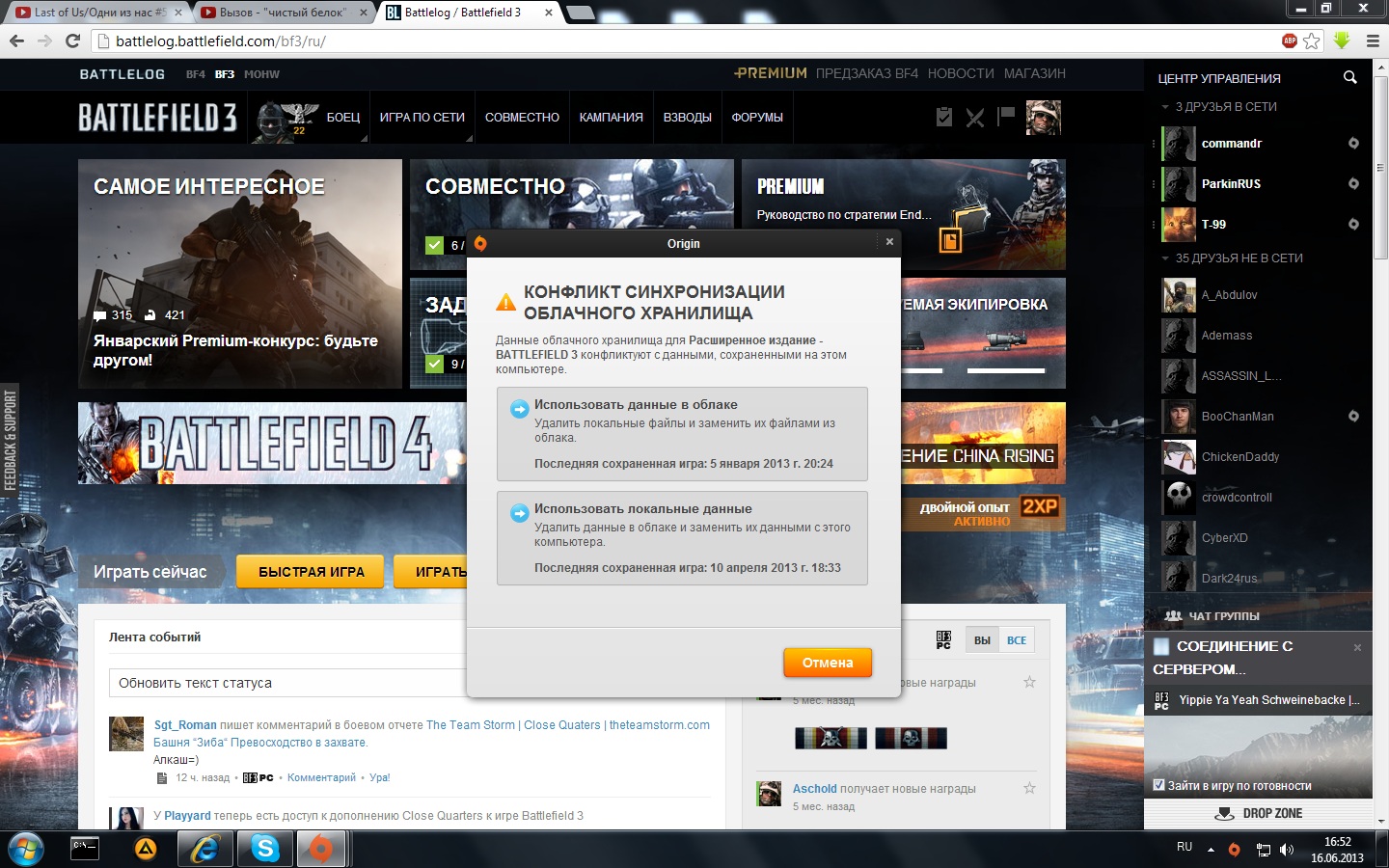Open the flag notifications icon in header

1006,115
